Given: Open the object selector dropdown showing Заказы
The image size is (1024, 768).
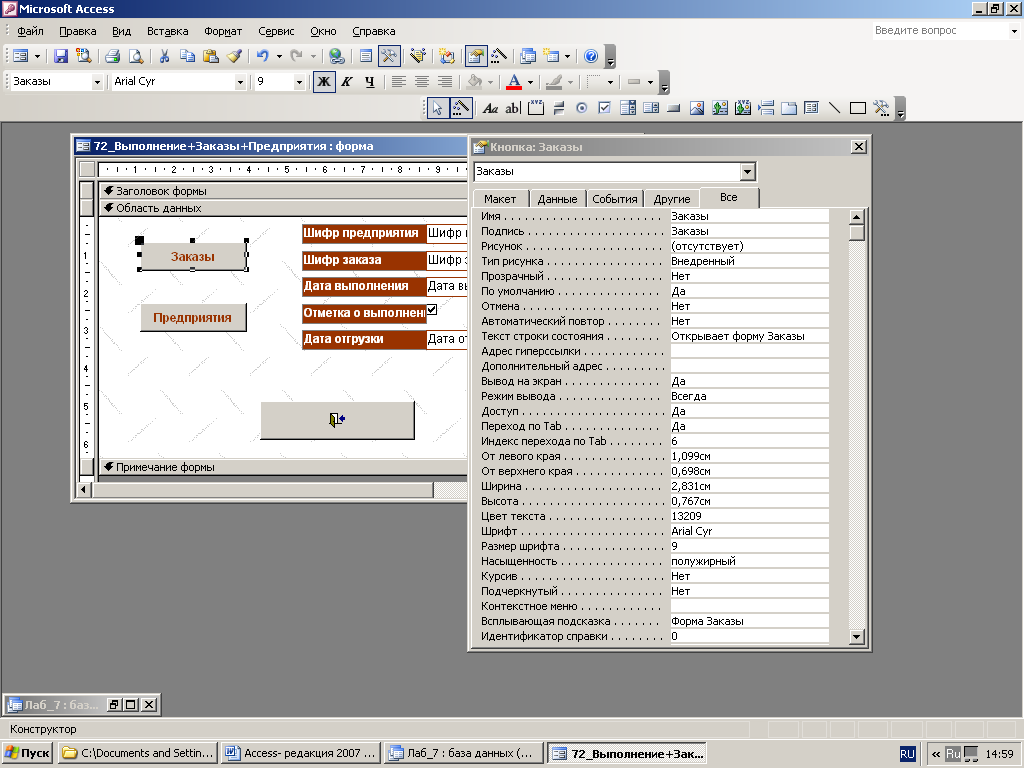Looking at the screenshot, I should [97, 82].
